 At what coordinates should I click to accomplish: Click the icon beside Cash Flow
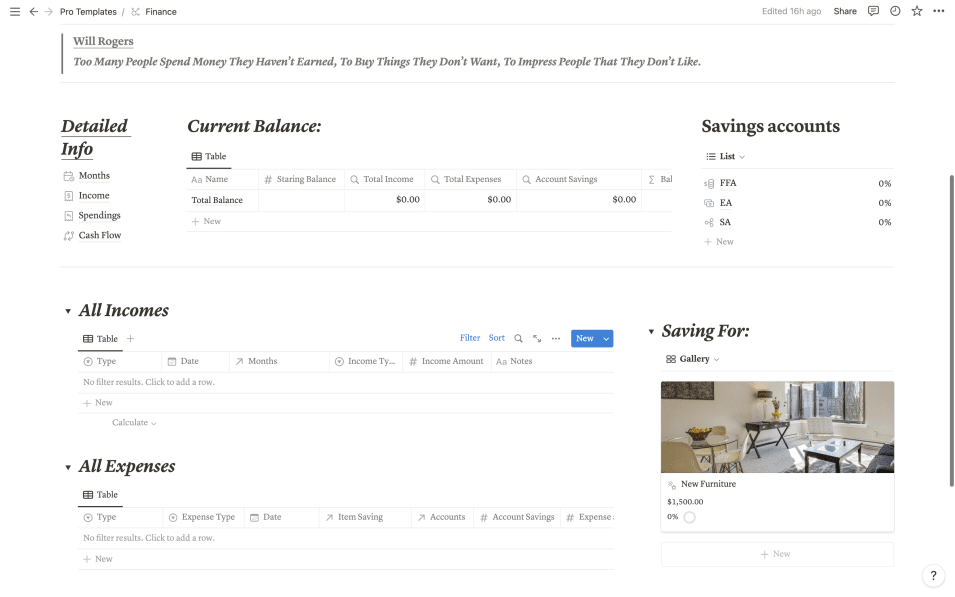(69, 236)
